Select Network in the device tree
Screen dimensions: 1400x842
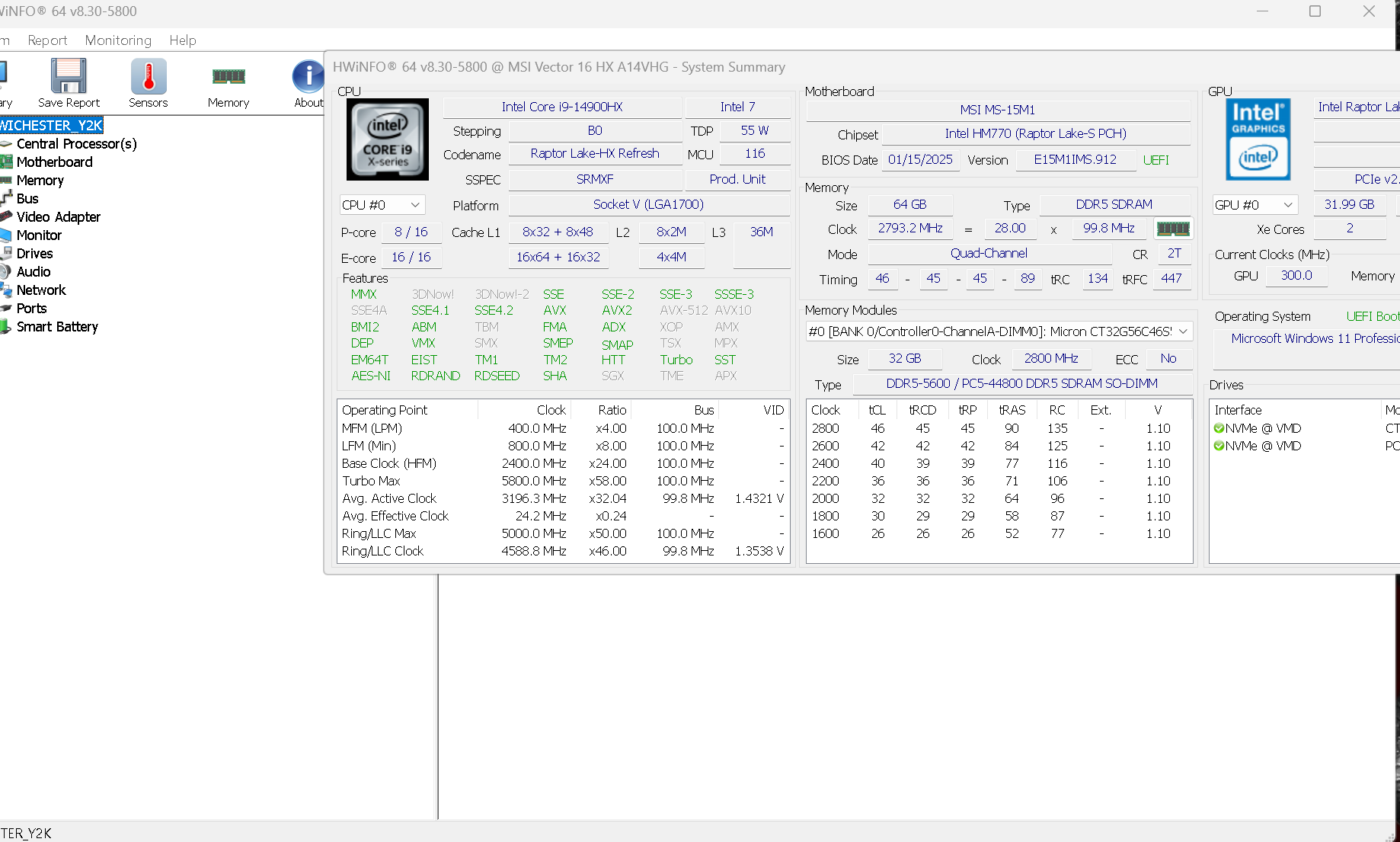(x=41, y=290)
